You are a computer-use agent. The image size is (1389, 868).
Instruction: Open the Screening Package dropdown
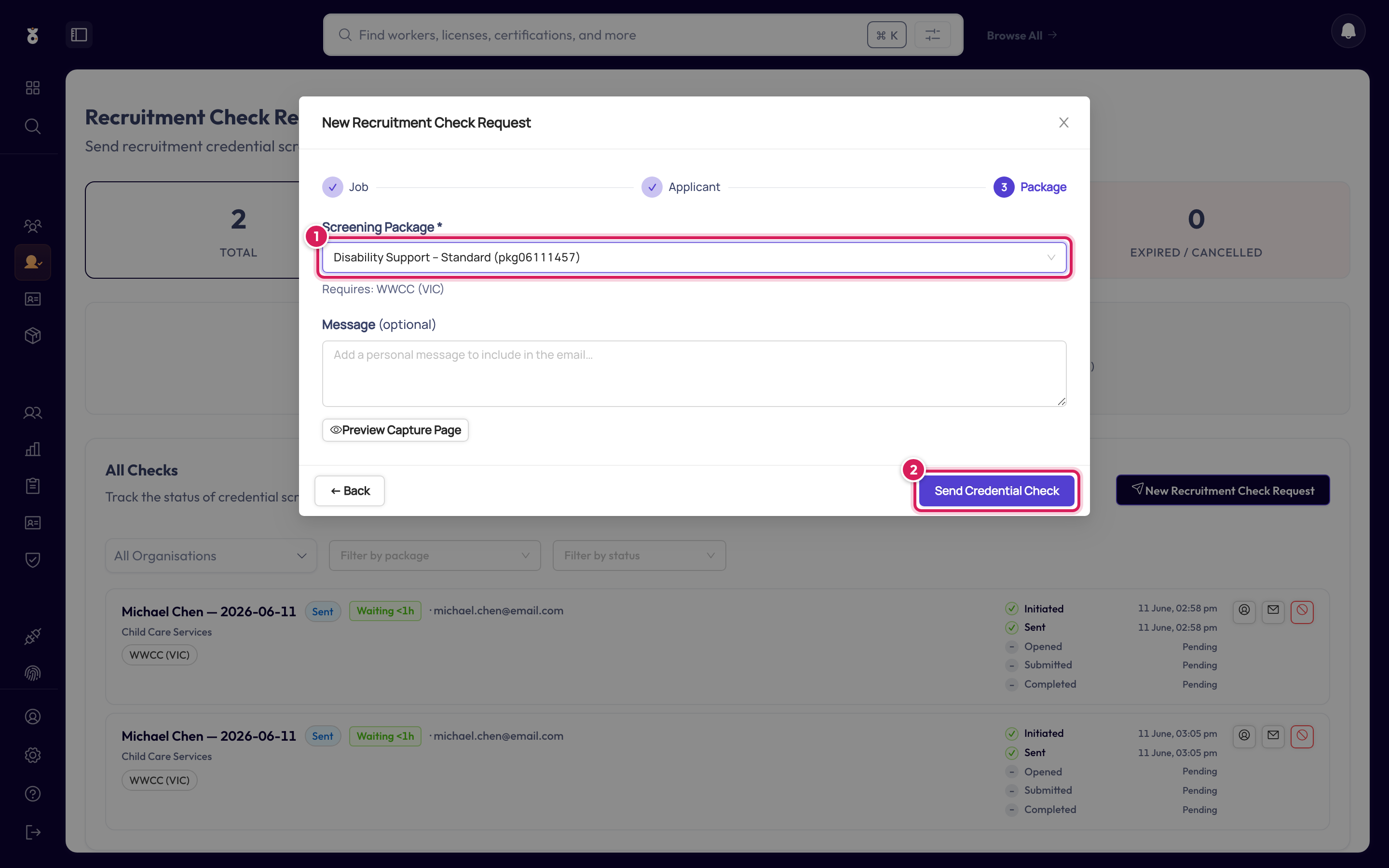(x=694, y=257)
